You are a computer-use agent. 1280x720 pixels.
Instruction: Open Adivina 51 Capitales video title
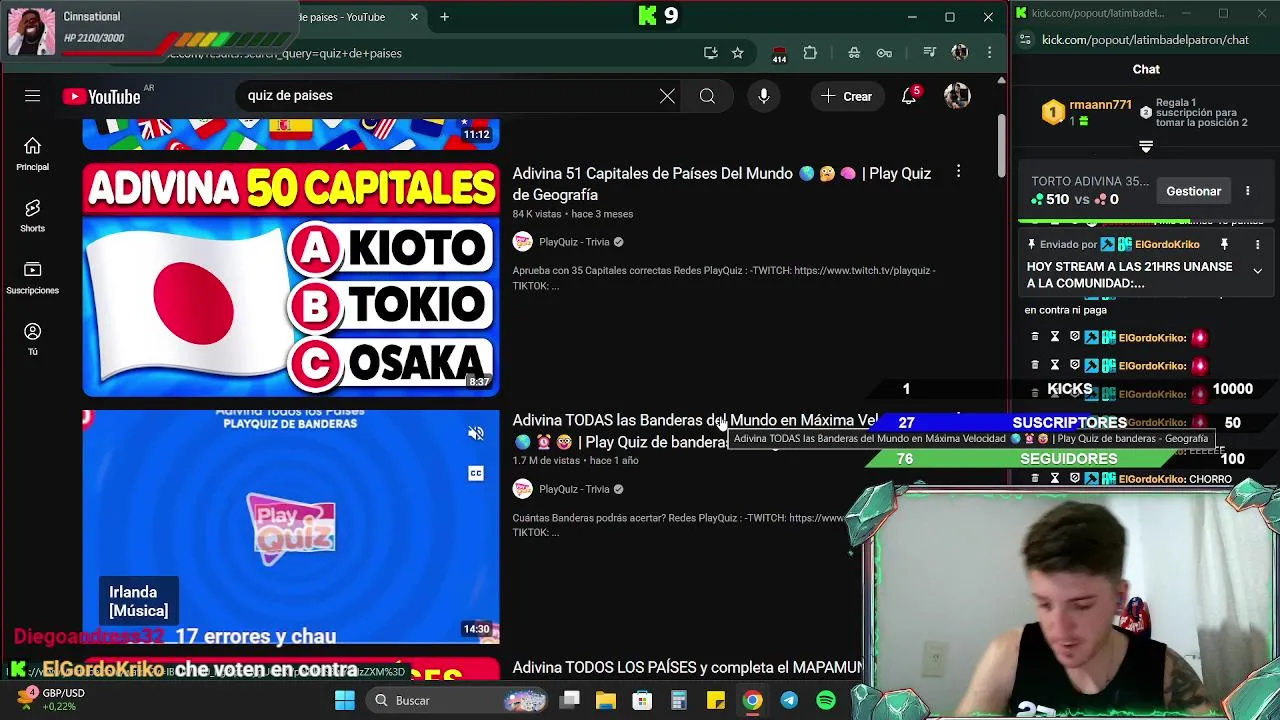point(721,184)
